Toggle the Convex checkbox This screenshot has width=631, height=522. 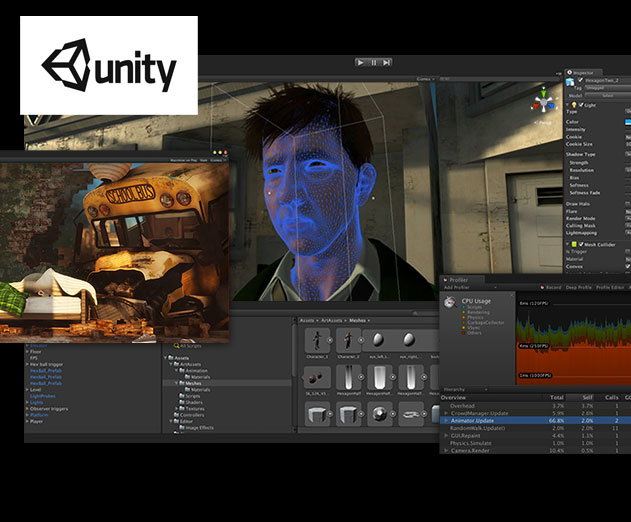(x=628, y=266)
